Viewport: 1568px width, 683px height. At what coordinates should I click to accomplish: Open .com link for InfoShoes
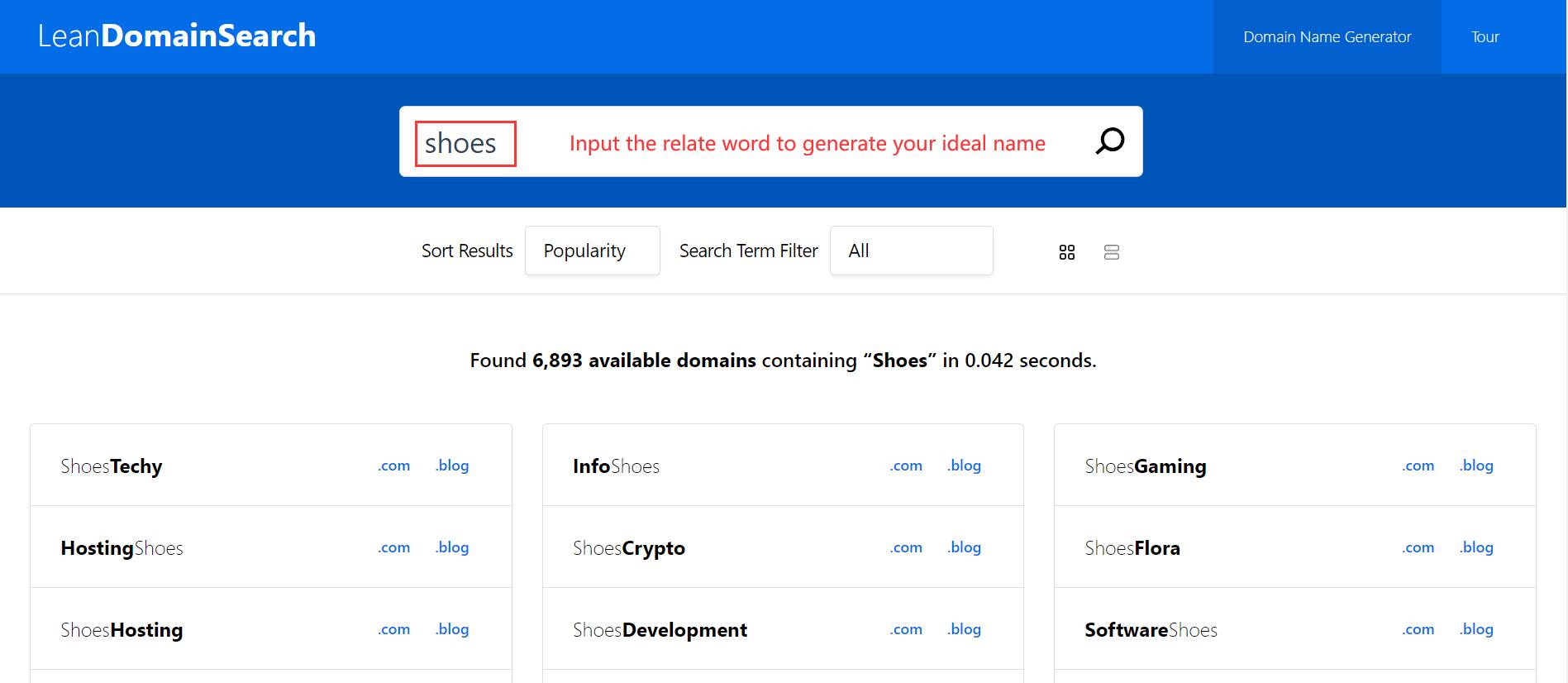click(x=906, y=466)
